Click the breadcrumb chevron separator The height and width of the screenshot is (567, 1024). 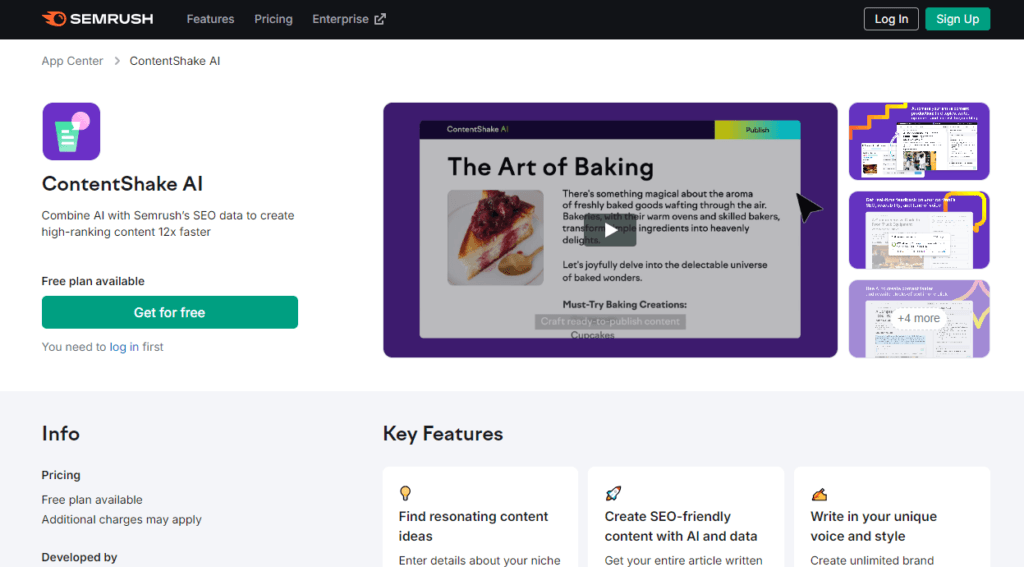pos(117,61)
